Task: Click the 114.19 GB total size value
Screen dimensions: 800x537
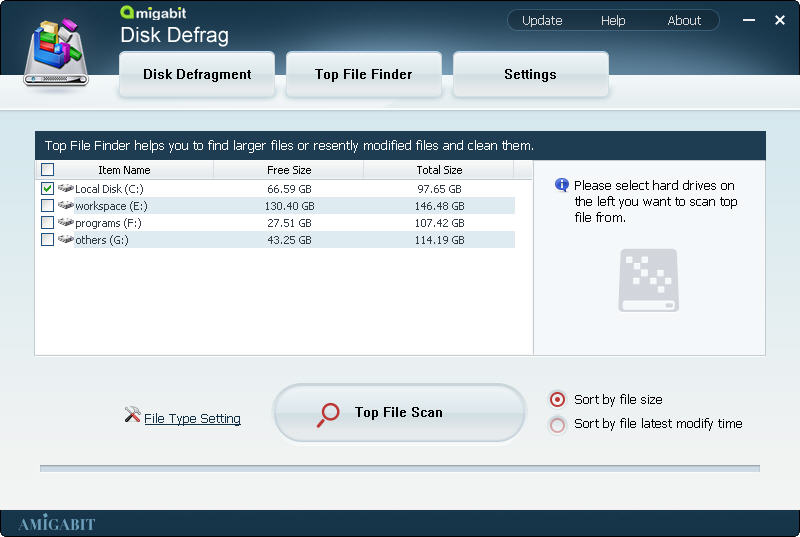Action: 439,240
